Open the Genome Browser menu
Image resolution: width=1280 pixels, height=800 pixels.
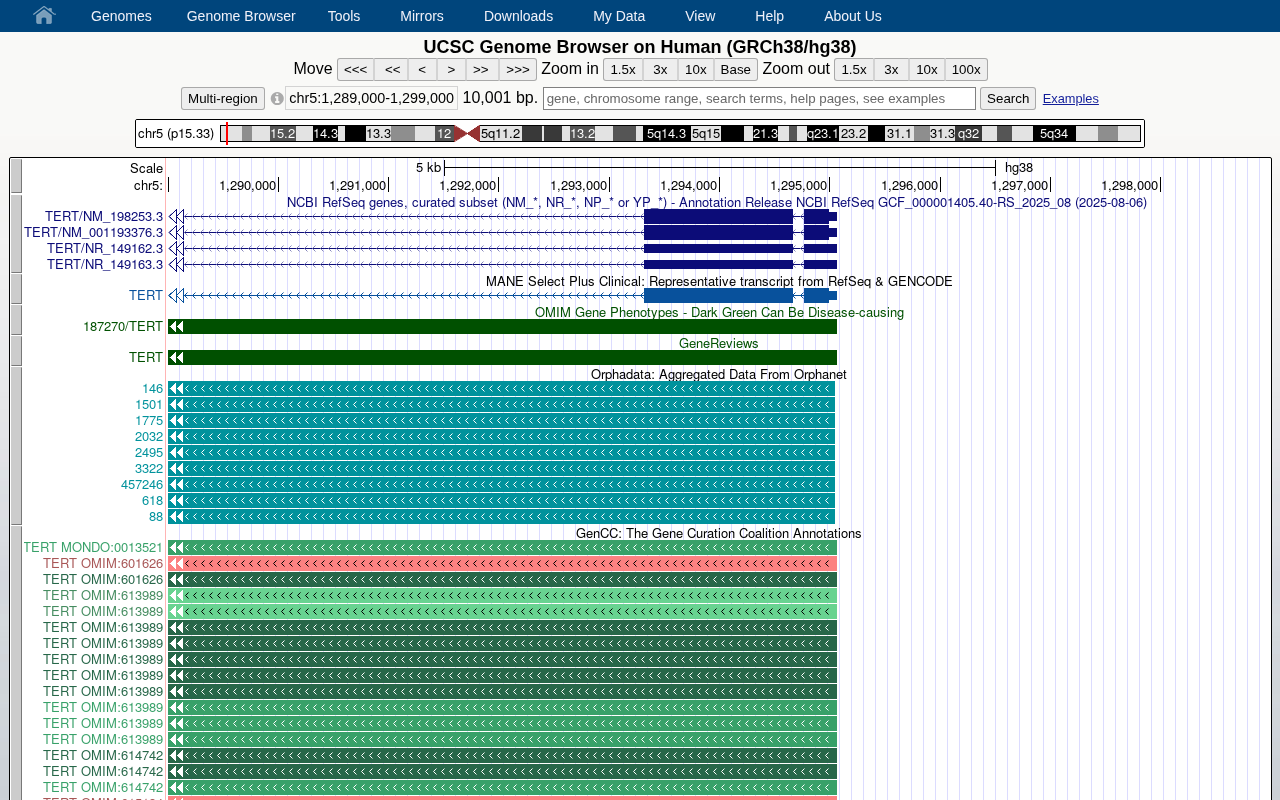click(241, 16)
